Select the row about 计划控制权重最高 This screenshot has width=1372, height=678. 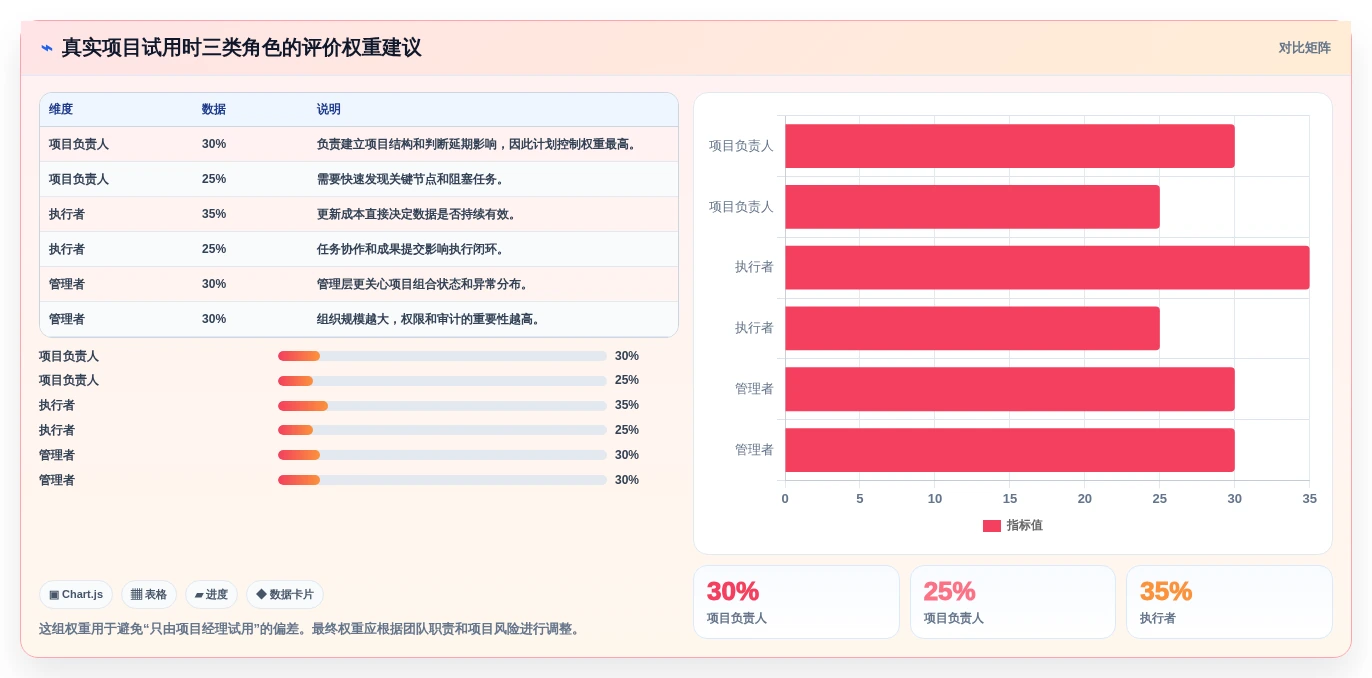359,144
